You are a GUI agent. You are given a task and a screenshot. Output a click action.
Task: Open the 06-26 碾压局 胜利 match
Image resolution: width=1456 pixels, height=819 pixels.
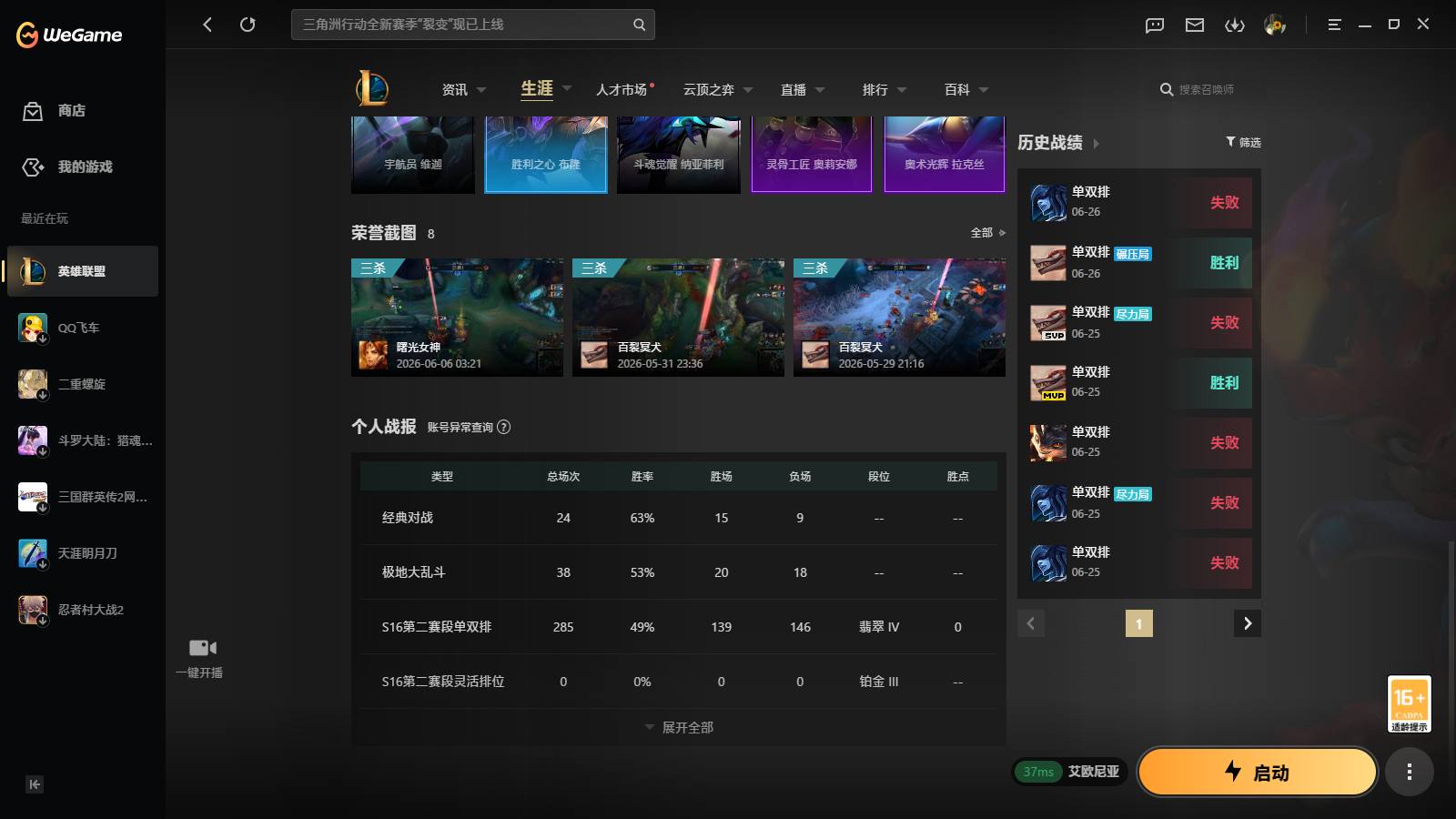click(1139, 262)
